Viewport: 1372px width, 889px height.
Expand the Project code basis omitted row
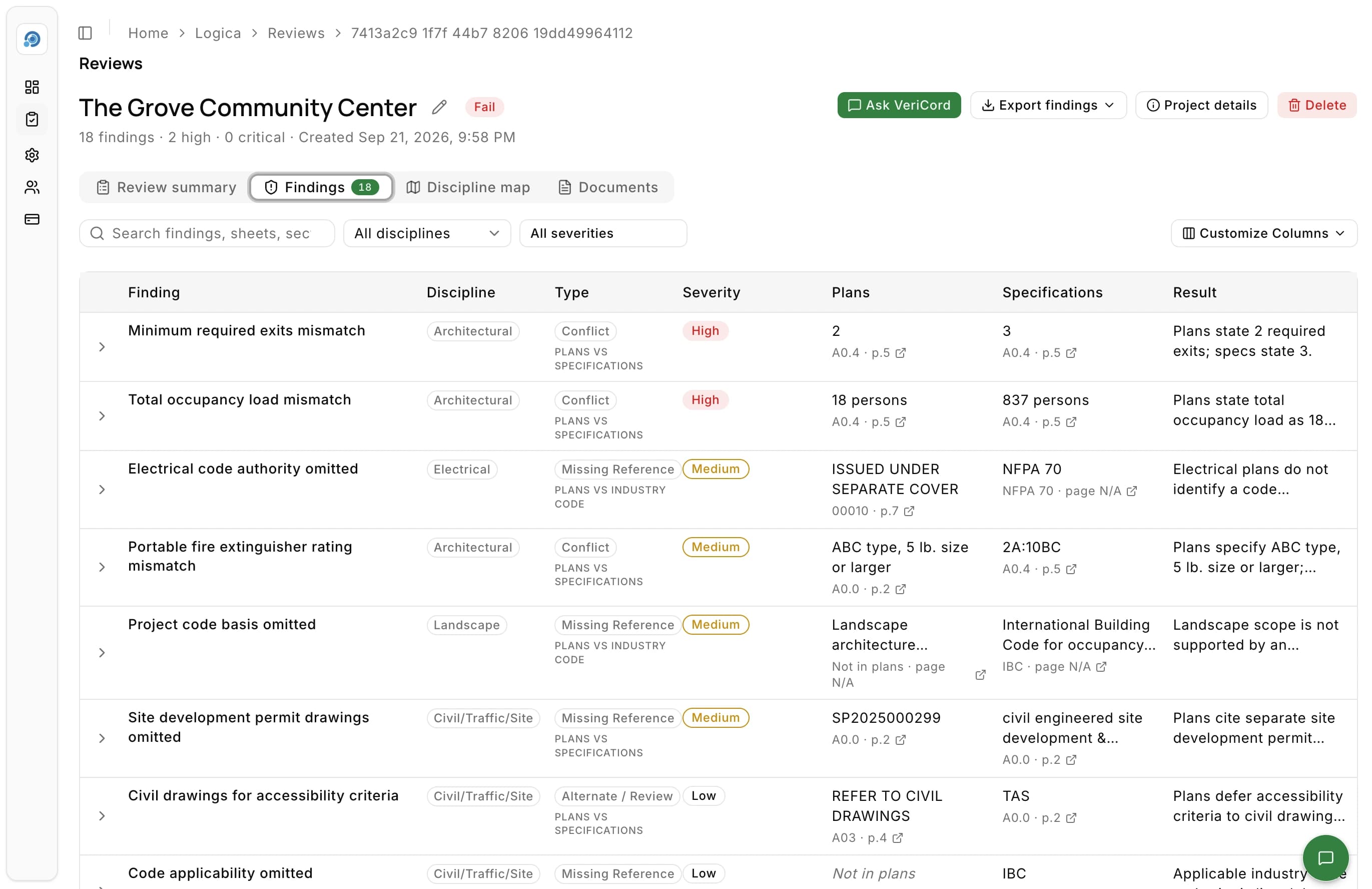coord(102,653)
